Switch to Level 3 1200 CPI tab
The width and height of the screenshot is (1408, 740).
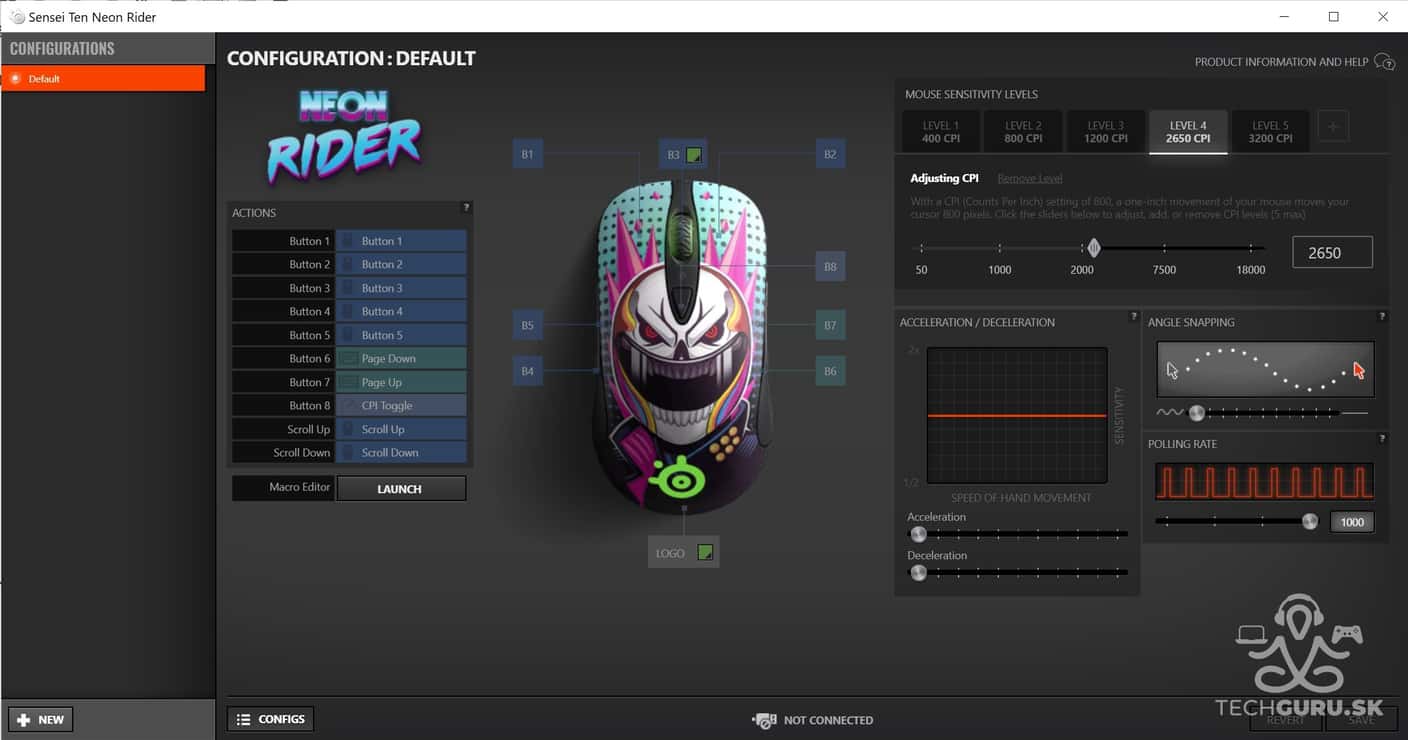click(x=1106, y=132)
